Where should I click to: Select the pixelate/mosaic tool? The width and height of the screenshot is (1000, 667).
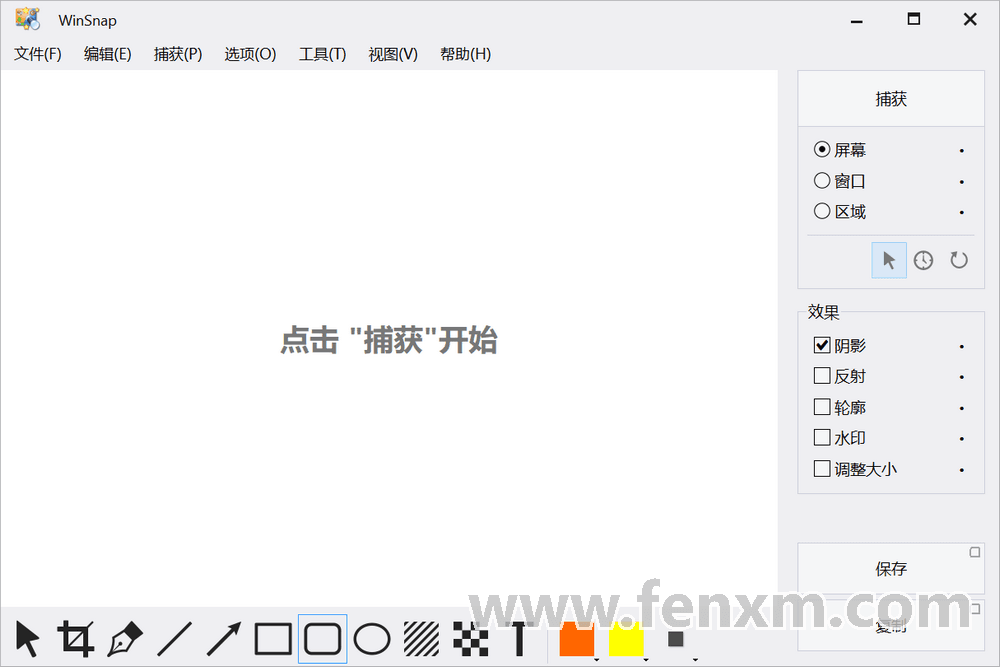pos(469,638)
